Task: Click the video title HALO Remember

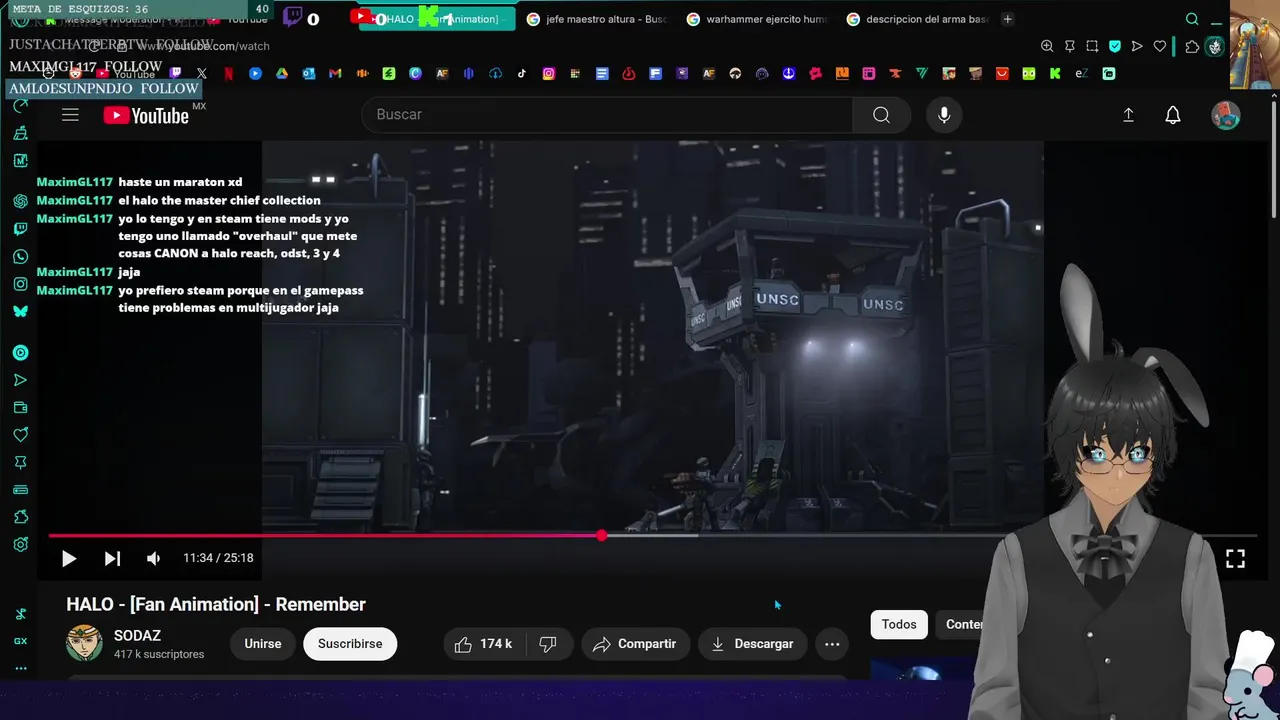Action: (216, 604)
